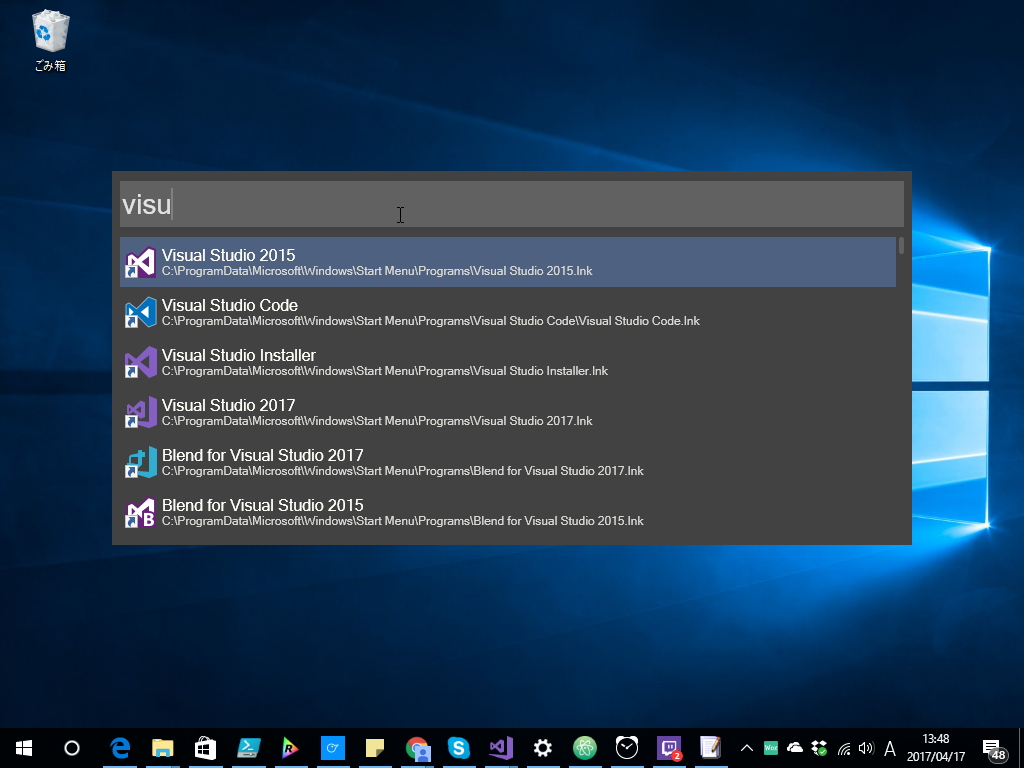Open Microsoft Edge from the taskbar
Viewport: 1024px width, 768px height.
point(122,747)
